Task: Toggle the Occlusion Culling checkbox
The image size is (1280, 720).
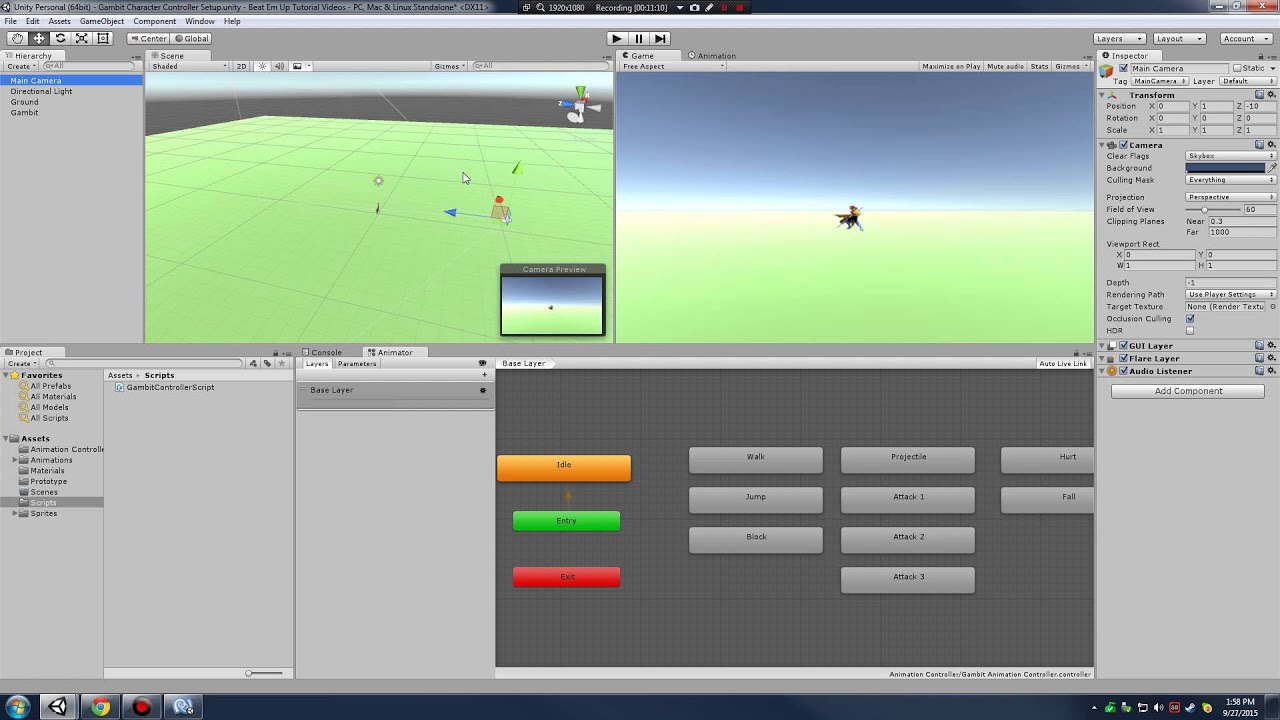Action: click(x=1190, y=319)
